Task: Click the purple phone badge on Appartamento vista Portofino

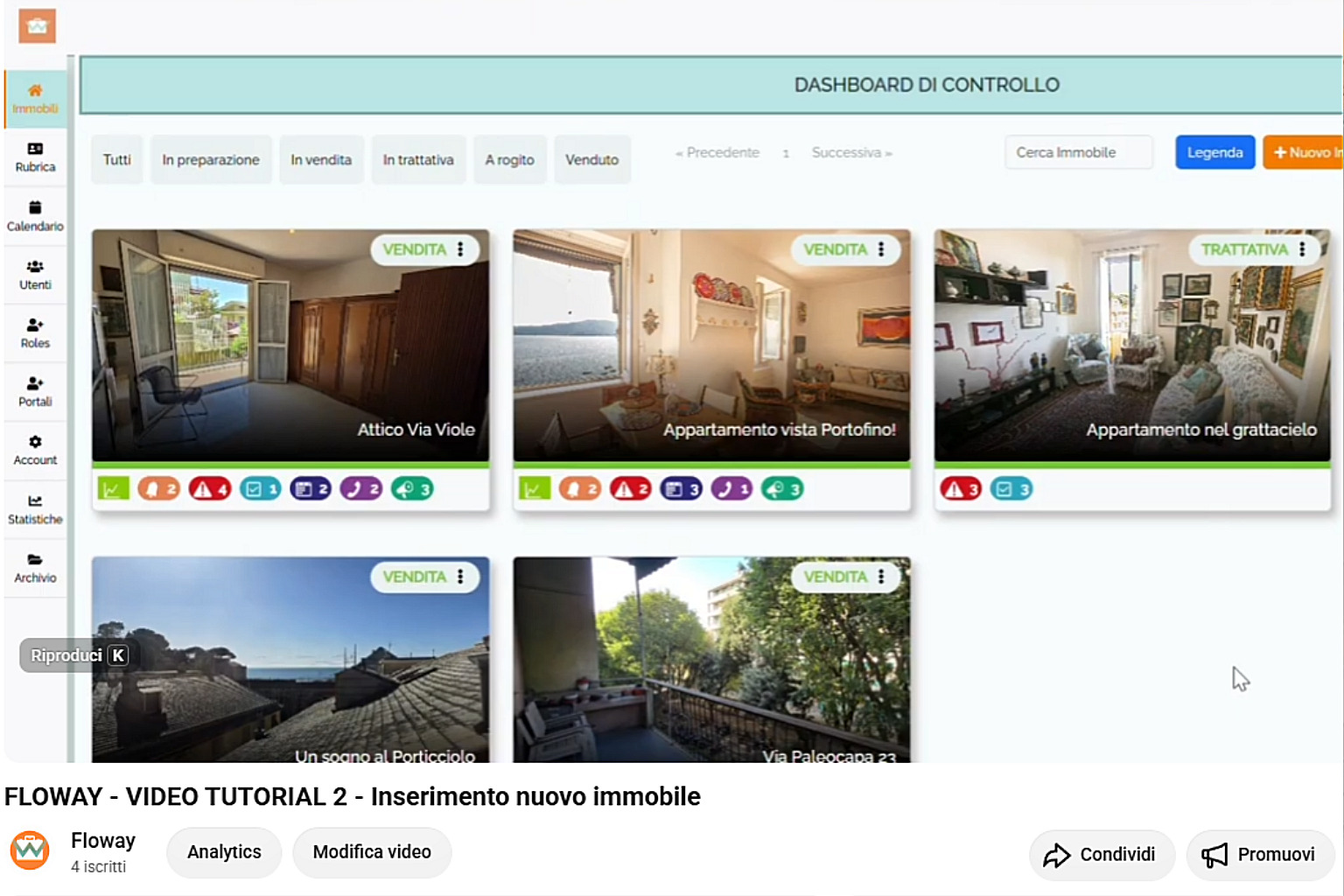Action: click(731, 488)
